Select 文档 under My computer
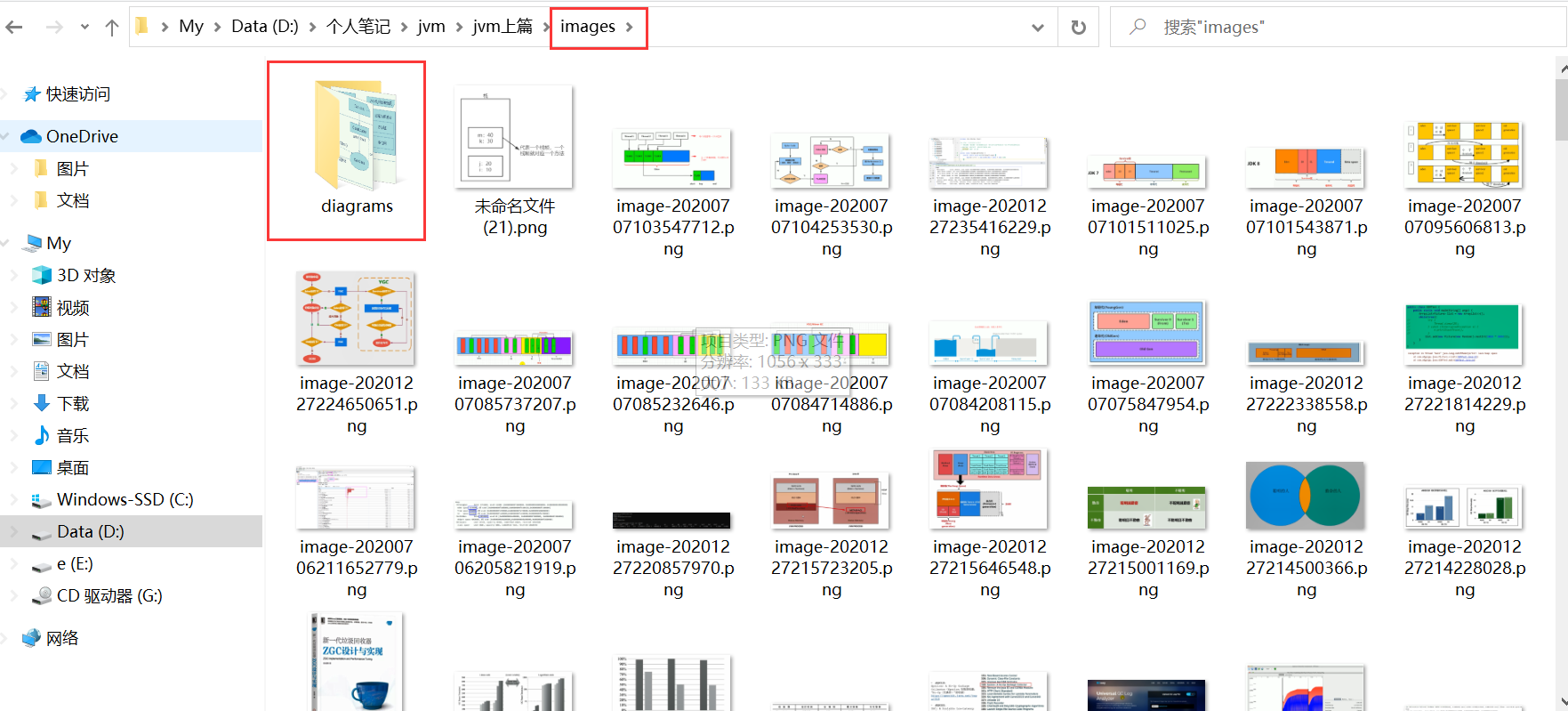Screen dimensions: 1568x711 coord(72,372)
